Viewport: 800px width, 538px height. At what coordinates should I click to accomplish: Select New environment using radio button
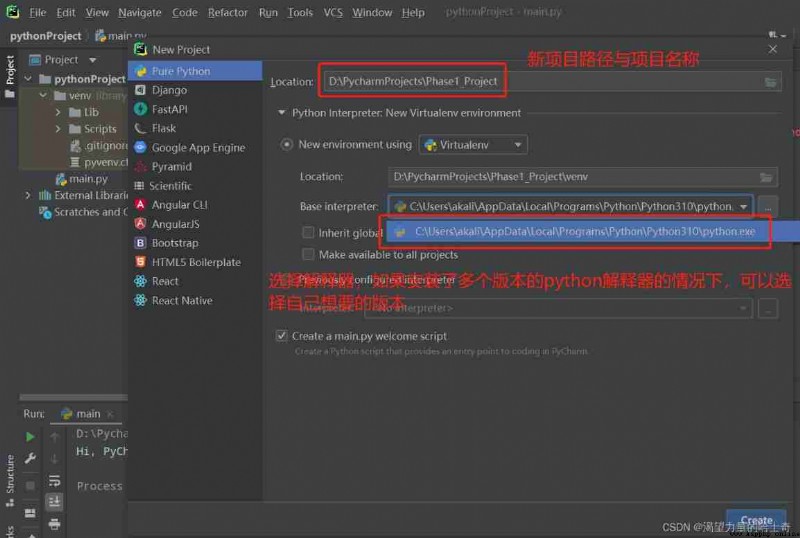pos(287,145)
